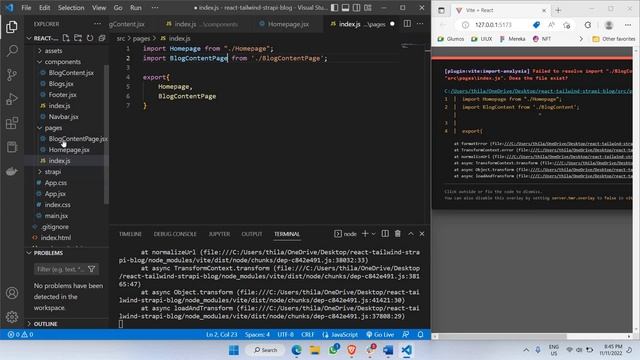Toggle bottom panel visibility
640x360 pixels.
tap(345, 8)
